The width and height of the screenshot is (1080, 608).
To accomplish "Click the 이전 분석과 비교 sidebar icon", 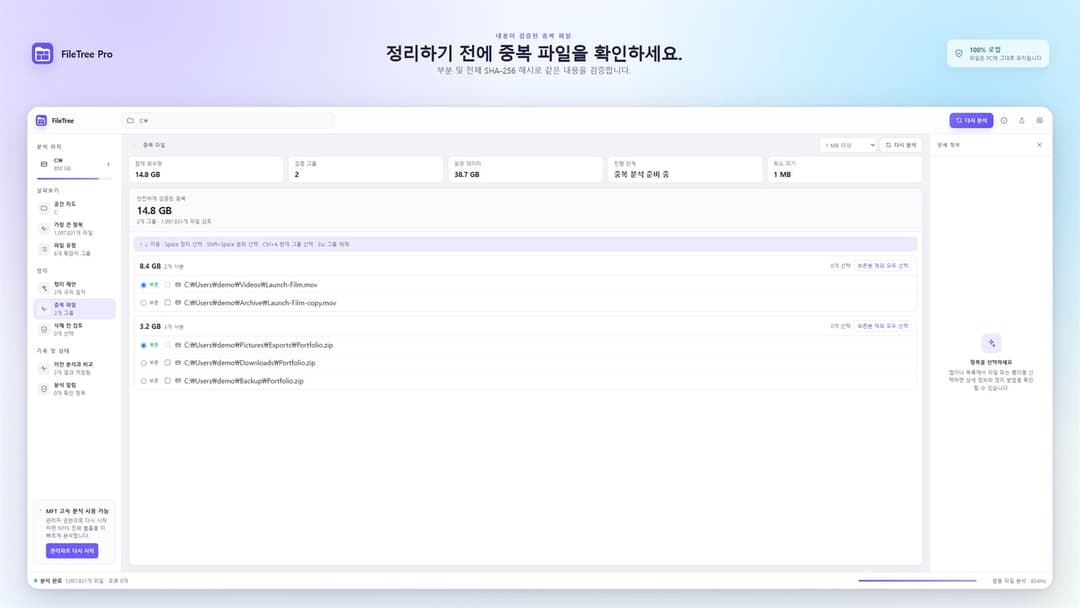I will (x=44, y=368).
